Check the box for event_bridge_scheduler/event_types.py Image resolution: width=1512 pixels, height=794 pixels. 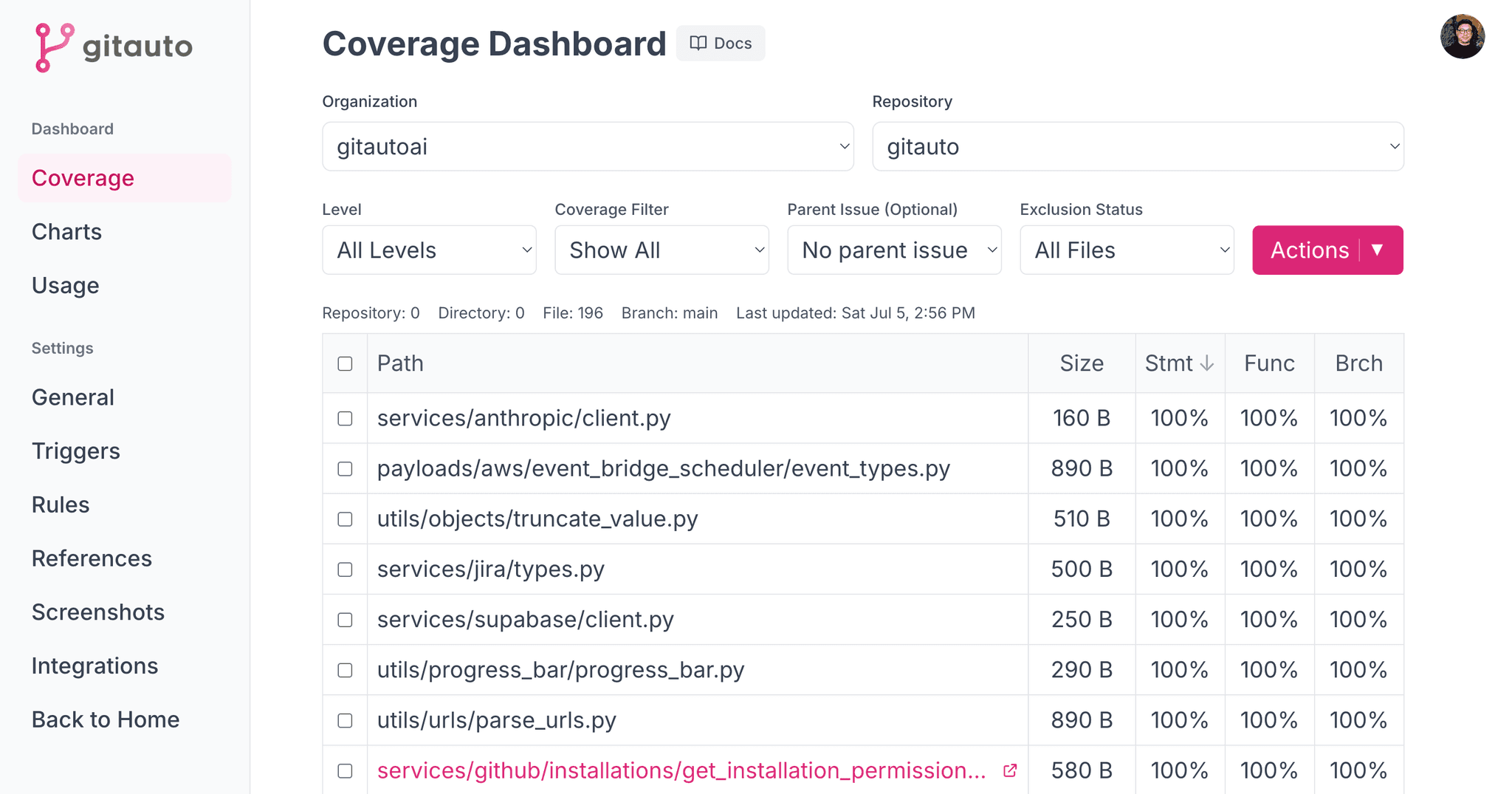pos(345,468)
